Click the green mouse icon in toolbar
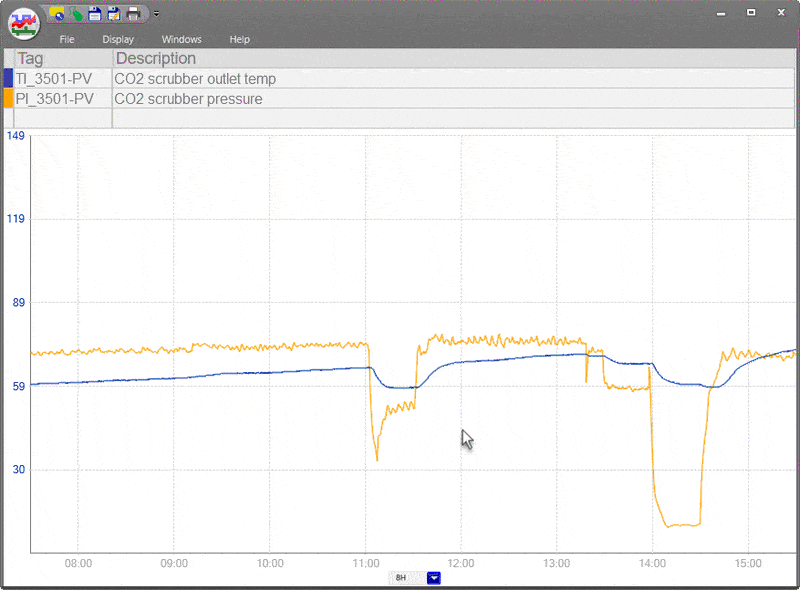Viewport: 800px width, 590px height. [76, 14]
